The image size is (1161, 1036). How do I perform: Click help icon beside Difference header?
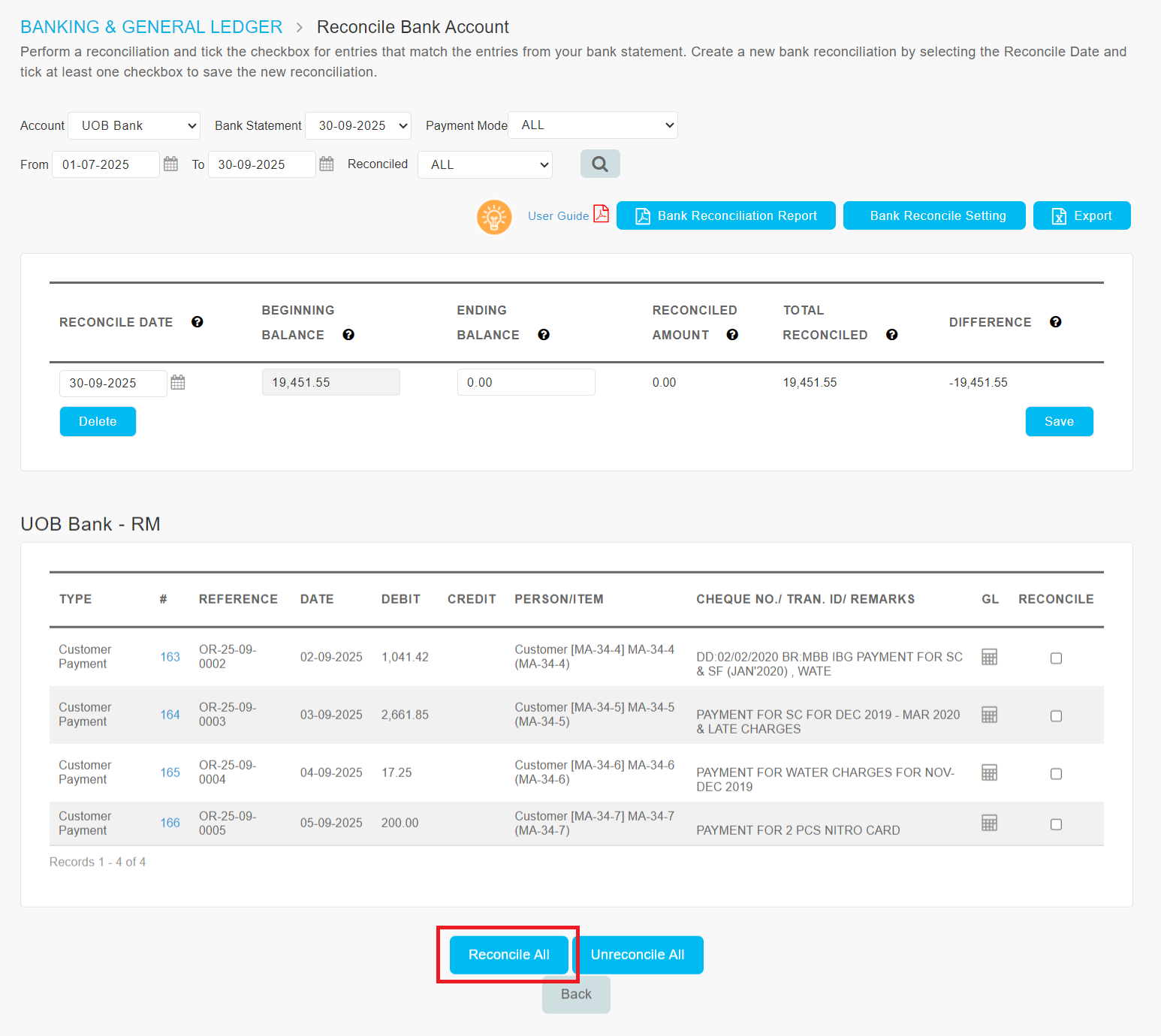tap(1055, 322)
